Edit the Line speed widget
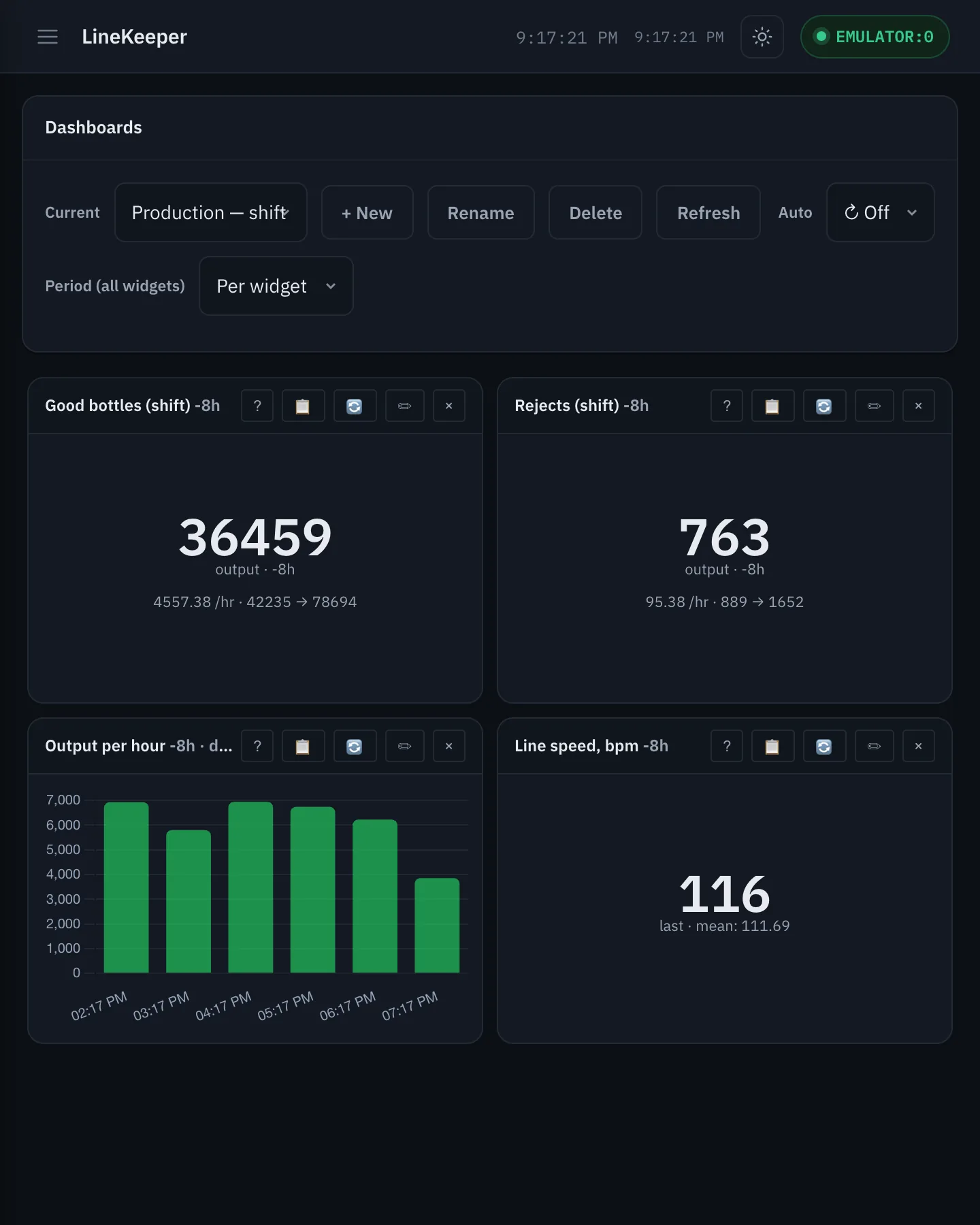Viewport: 980px width, 1225px height. (x=875, y=746)
